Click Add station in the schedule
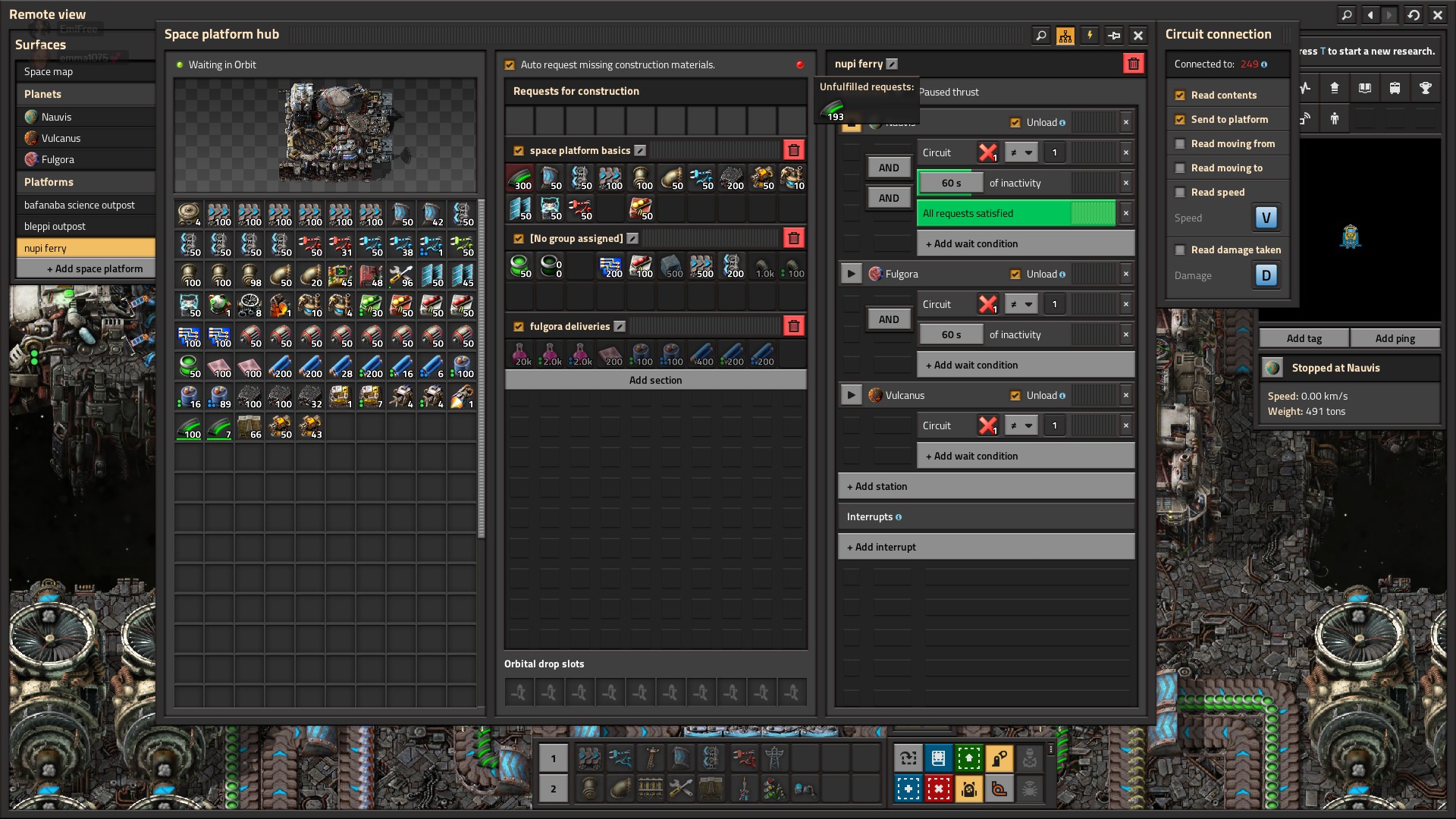 [986, 486]
